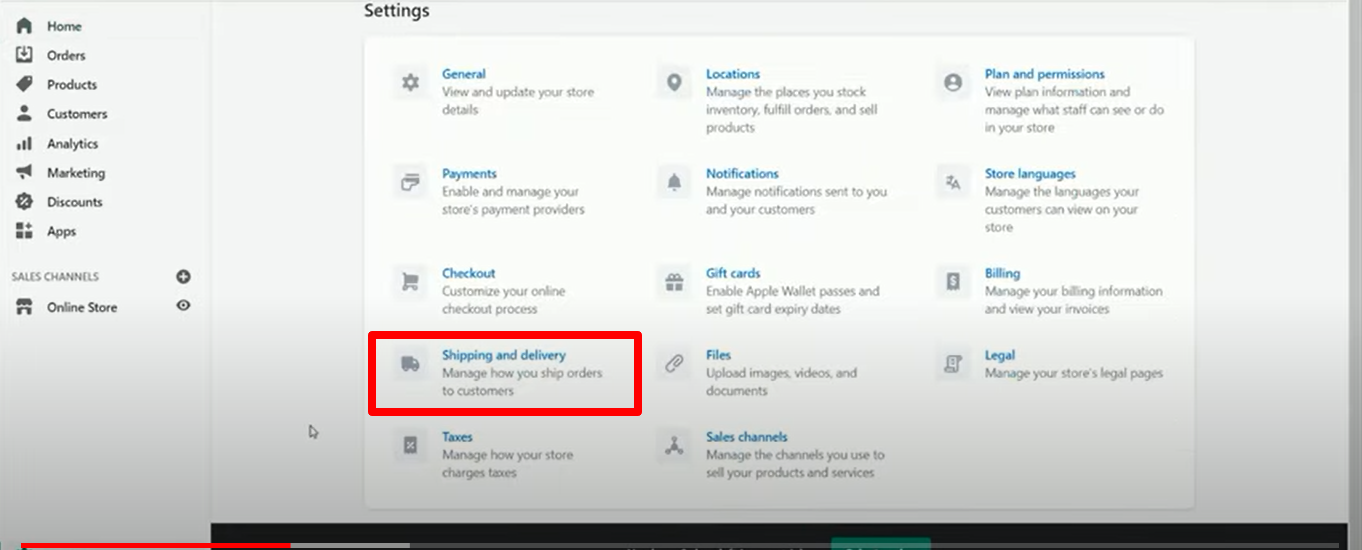Open General settings link

[x=464, y=74]
